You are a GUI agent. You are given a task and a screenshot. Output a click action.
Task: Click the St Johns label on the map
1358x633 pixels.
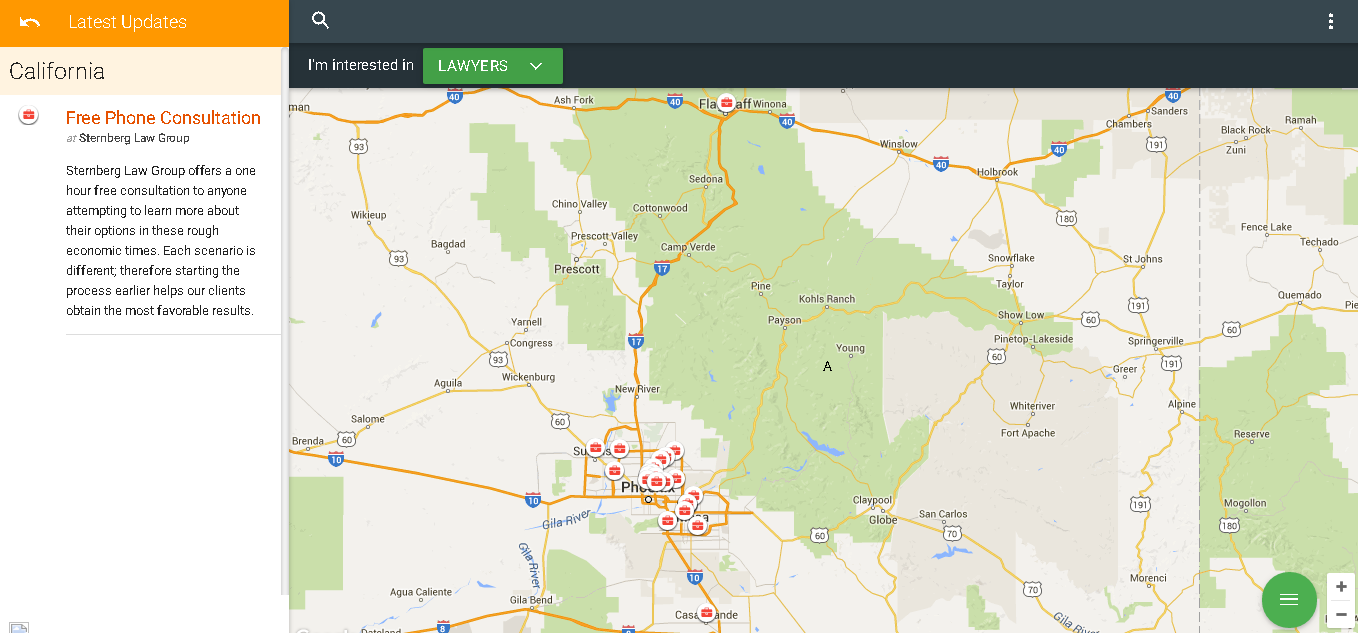click(x=1142, y=258)
